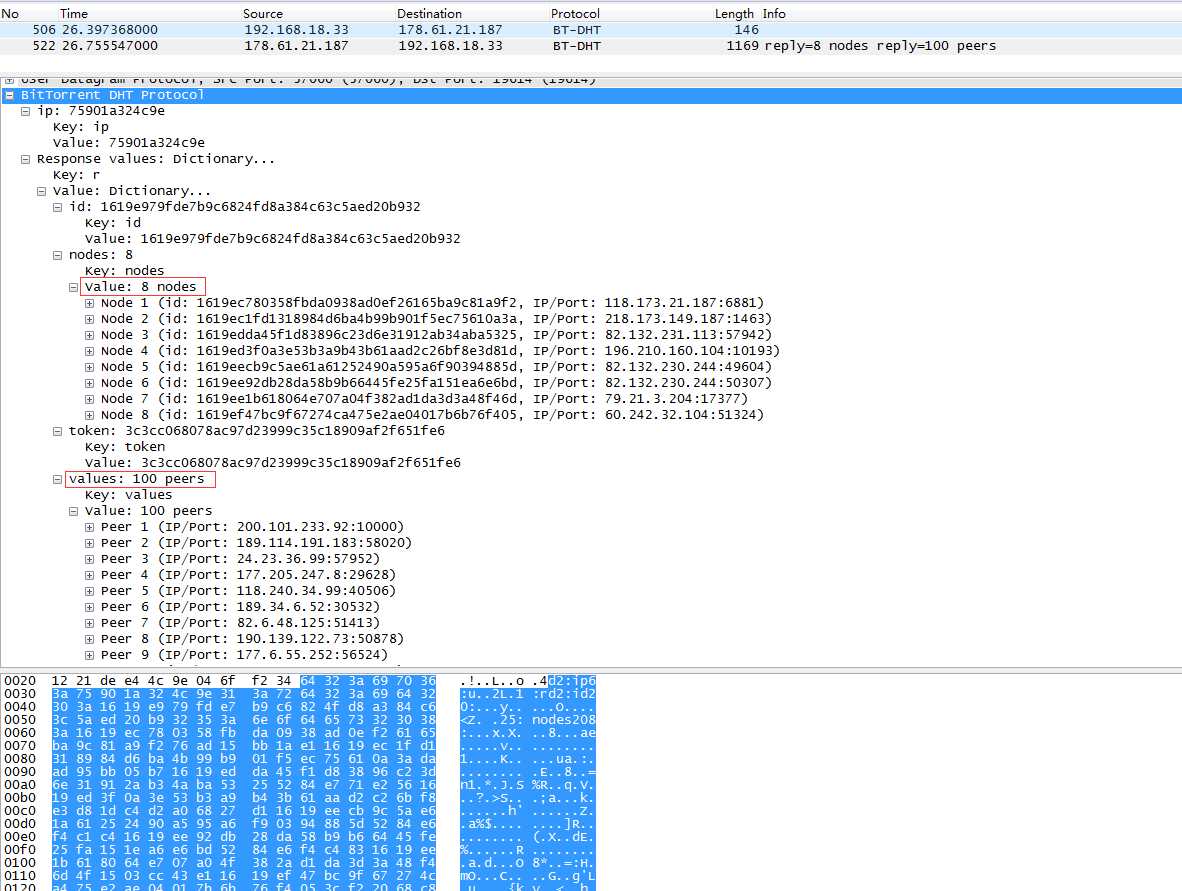Expand Peer 5 with IP 118.240.34.99:40506
Image resolution: width=1182 pixels, height=891 pixels.
point(89,592)
